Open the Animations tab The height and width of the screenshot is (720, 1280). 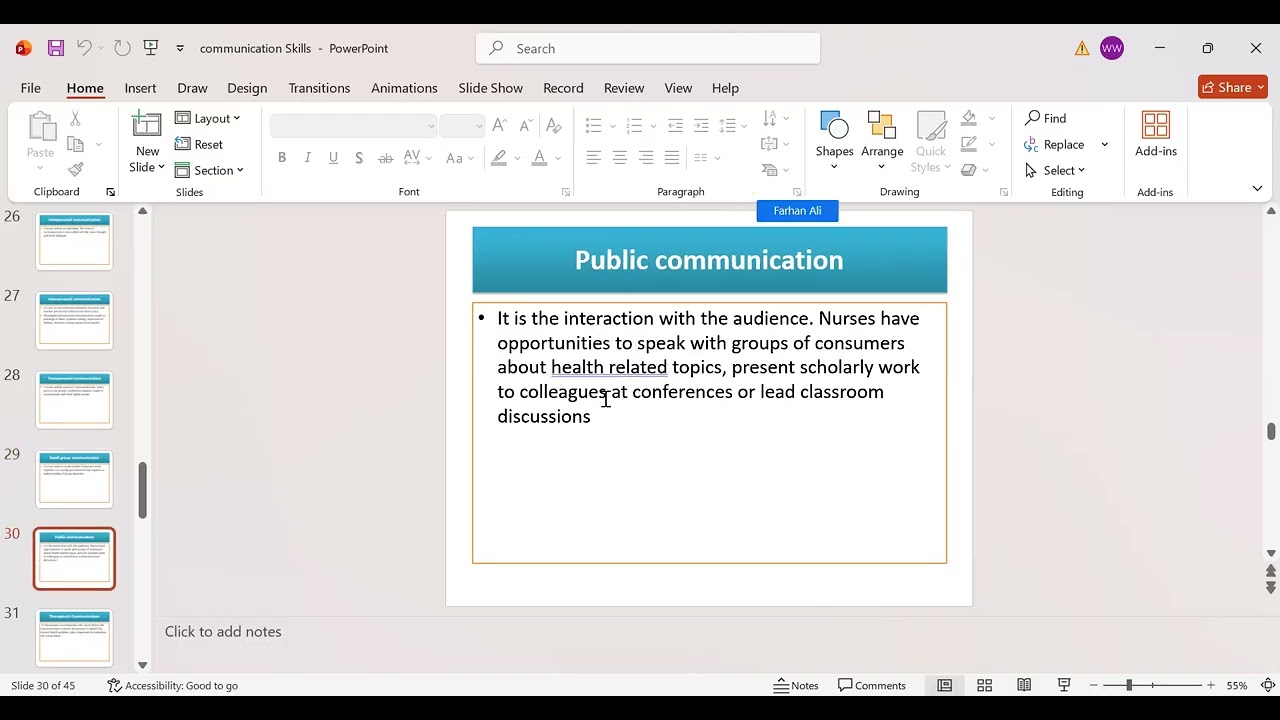click(404, 88)
